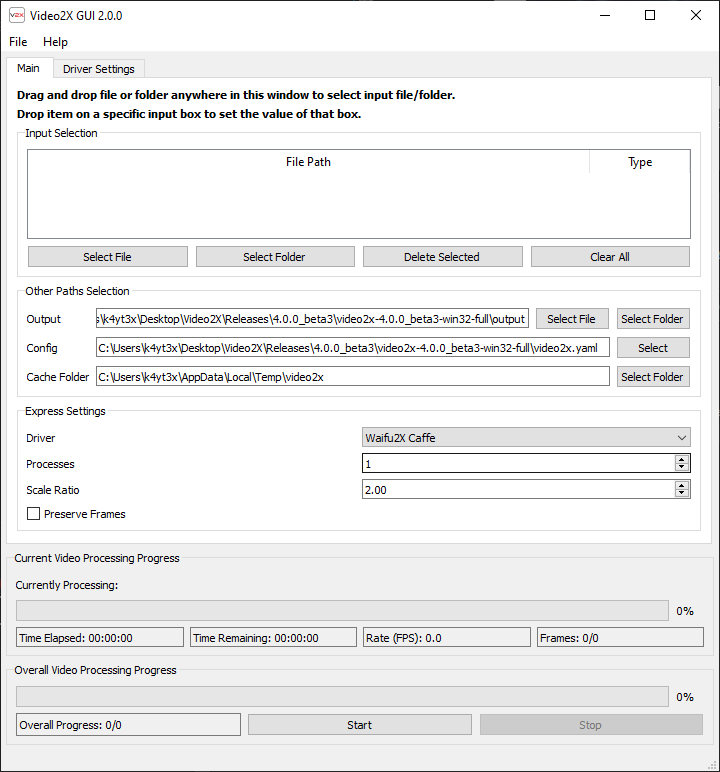720x772 pixels.
Task: Click the Config path input field
Action: coord(353,348)
